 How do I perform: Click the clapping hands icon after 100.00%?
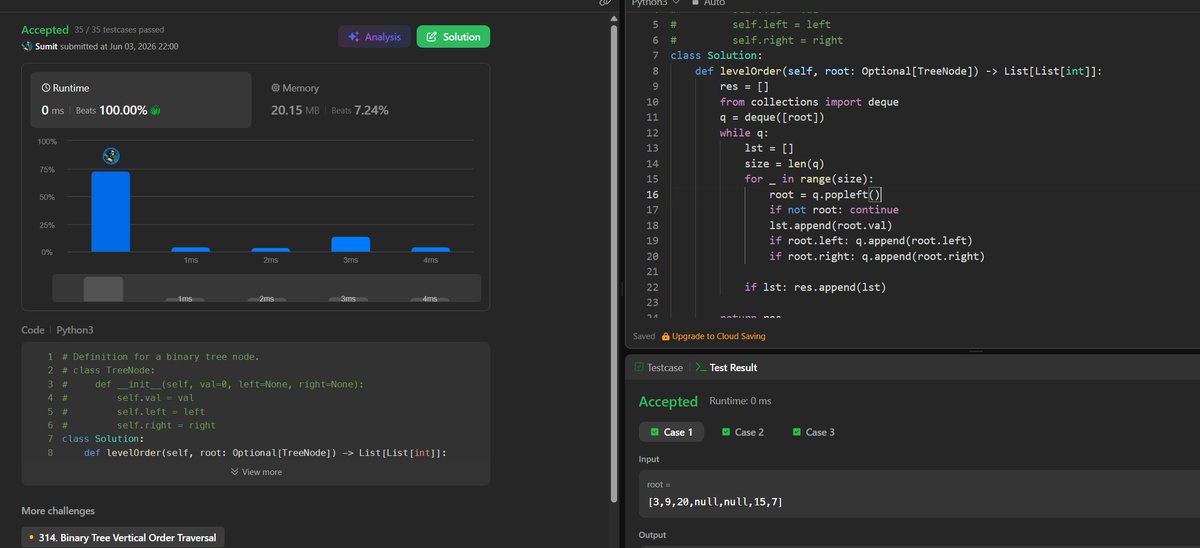click(154, 110)
